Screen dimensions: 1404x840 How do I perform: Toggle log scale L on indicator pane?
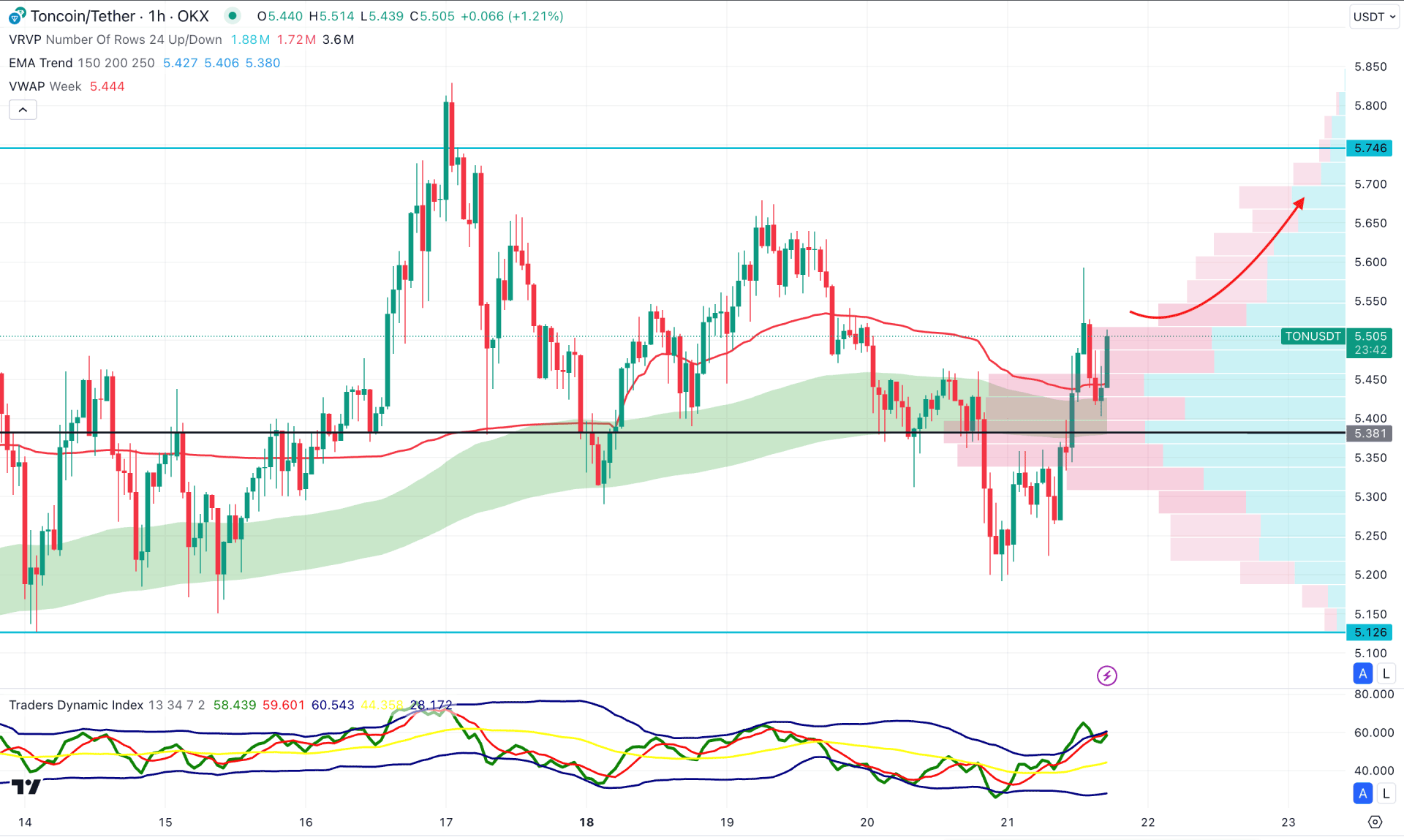tap(1386, 793)
